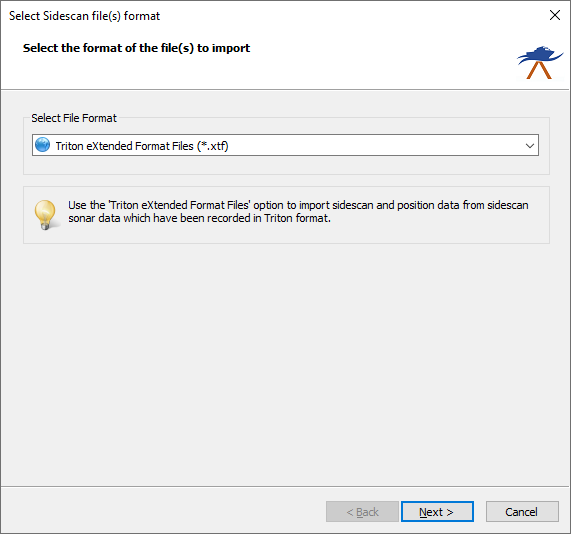Expand the file format dropdown arrow

[530, 146]
